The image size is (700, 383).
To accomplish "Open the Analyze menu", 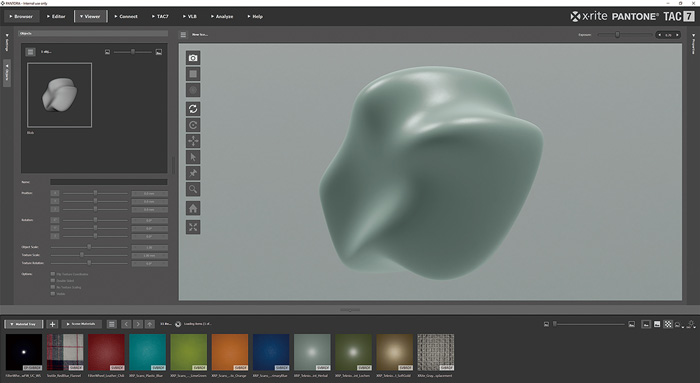I will click(222, 17).
